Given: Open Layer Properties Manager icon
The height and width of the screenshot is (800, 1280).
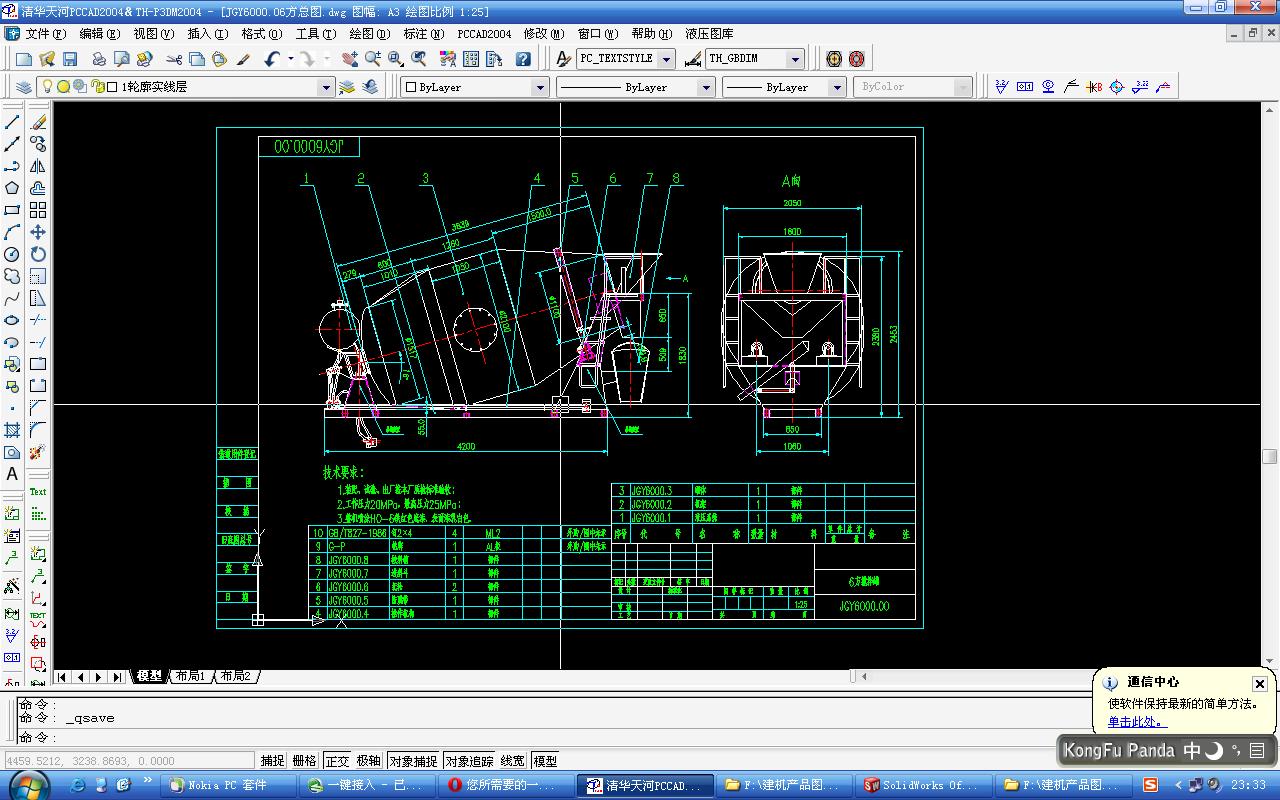Looking at the screenshot, I should click(24, 87).
